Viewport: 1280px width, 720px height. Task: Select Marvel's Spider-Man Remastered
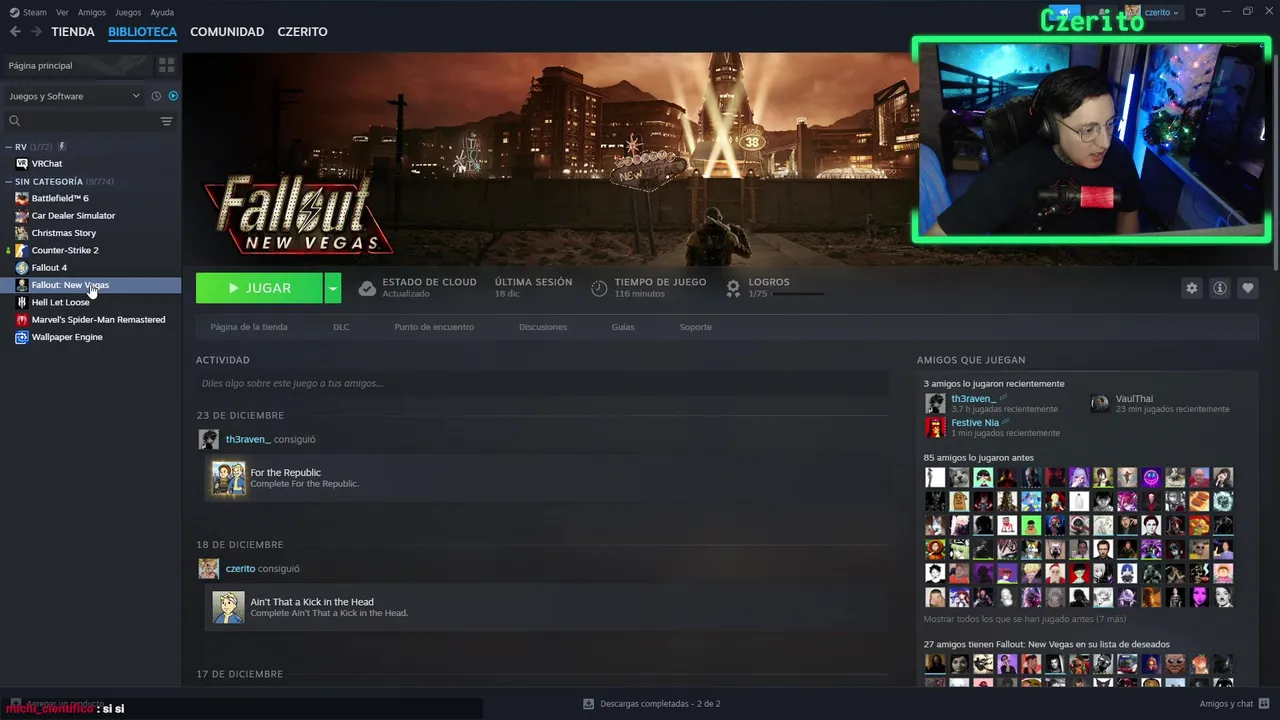(x=98, y=320)
